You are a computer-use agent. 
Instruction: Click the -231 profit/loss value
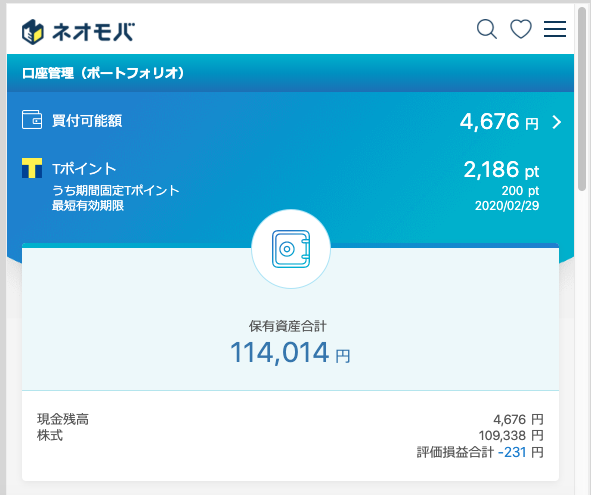(x=512, y=452)
